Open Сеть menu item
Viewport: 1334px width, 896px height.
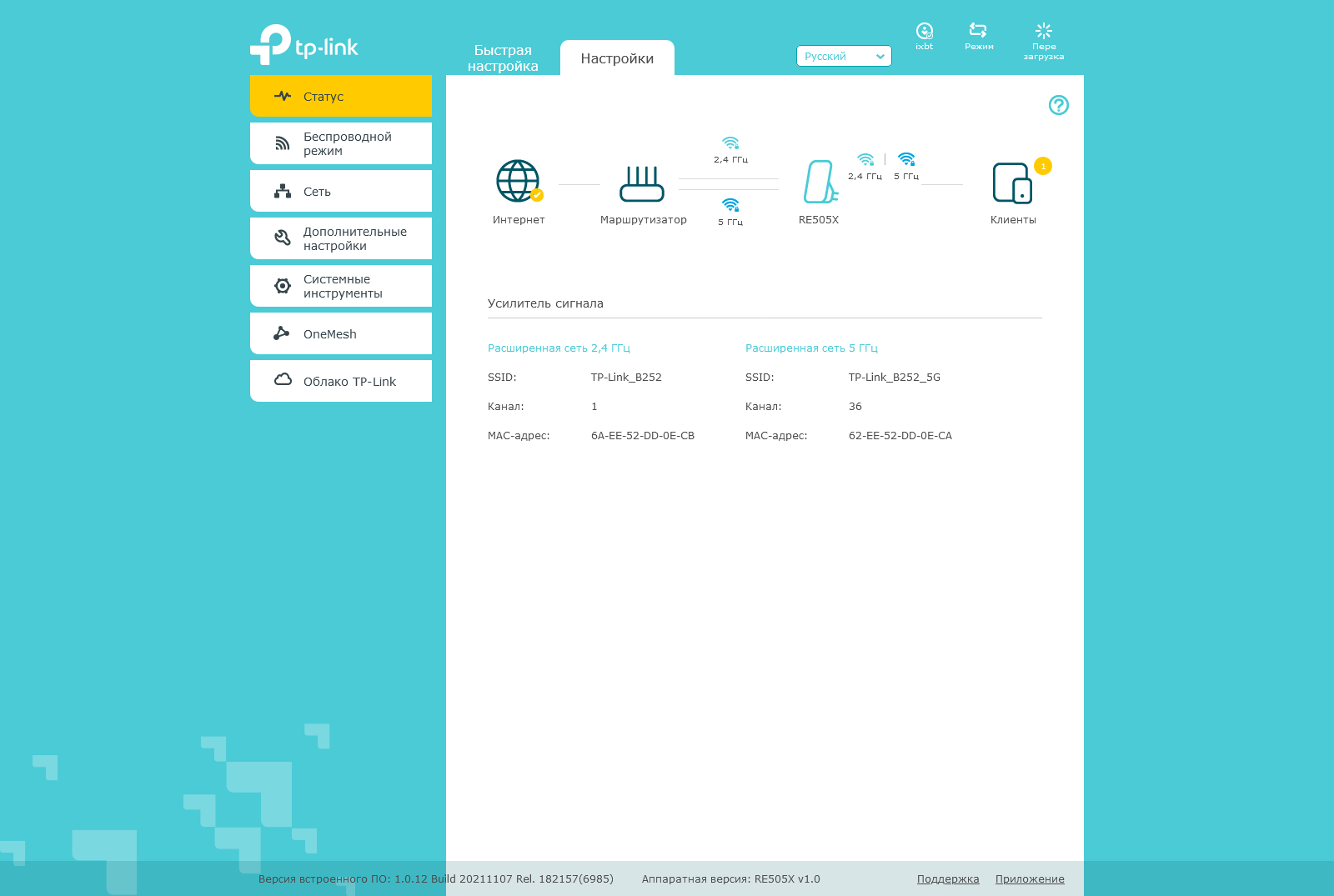[x=341, y=191]
